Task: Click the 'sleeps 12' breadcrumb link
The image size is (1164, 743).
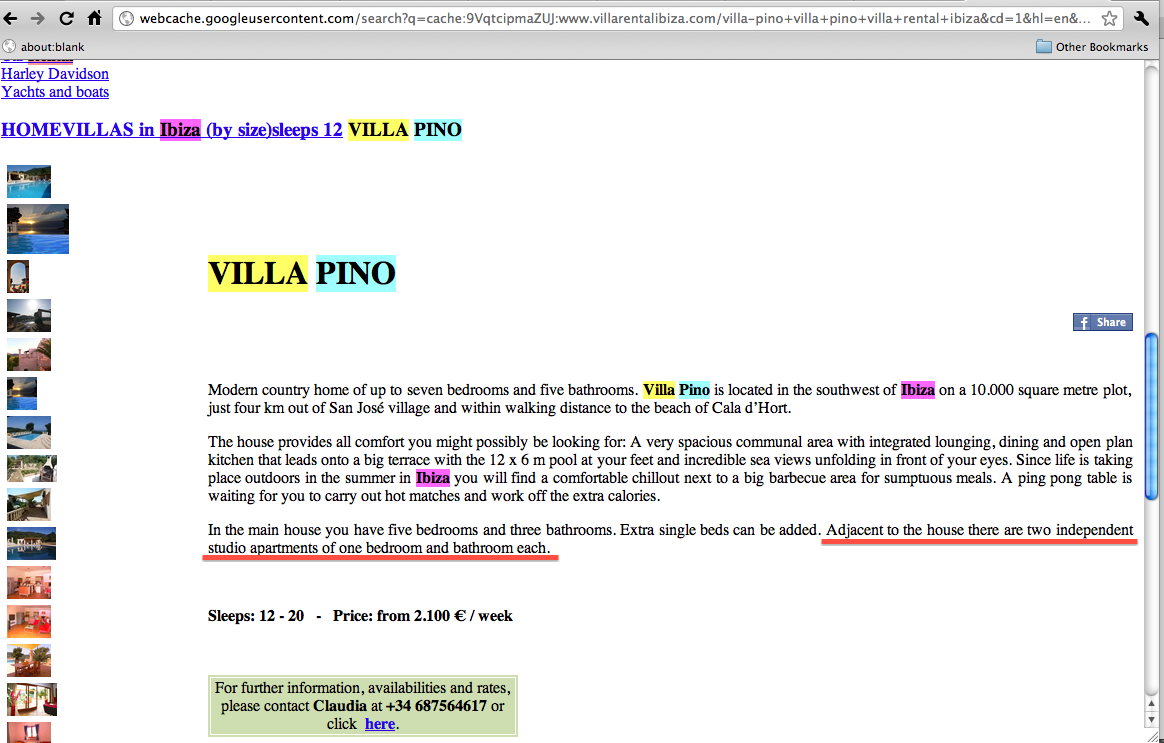Action: 307,130
